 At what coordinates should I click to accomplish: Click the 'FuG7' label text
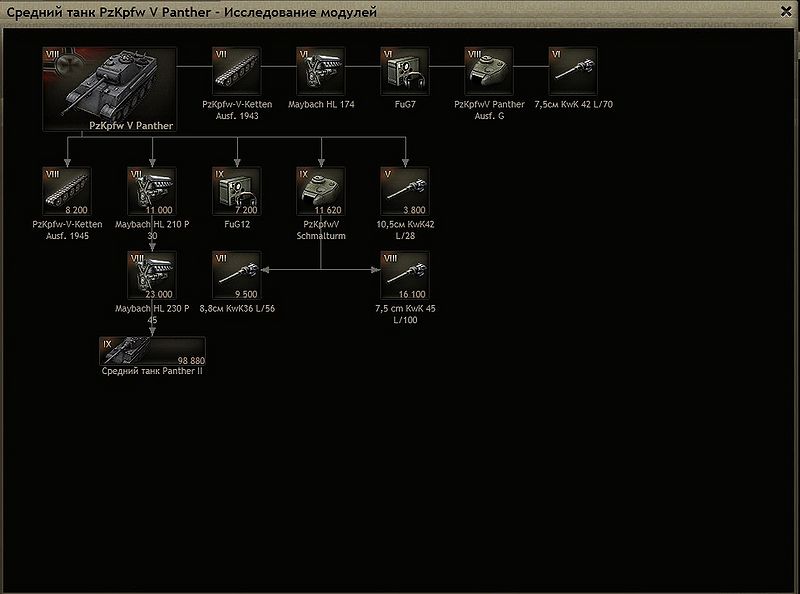(x=405, y=104)
